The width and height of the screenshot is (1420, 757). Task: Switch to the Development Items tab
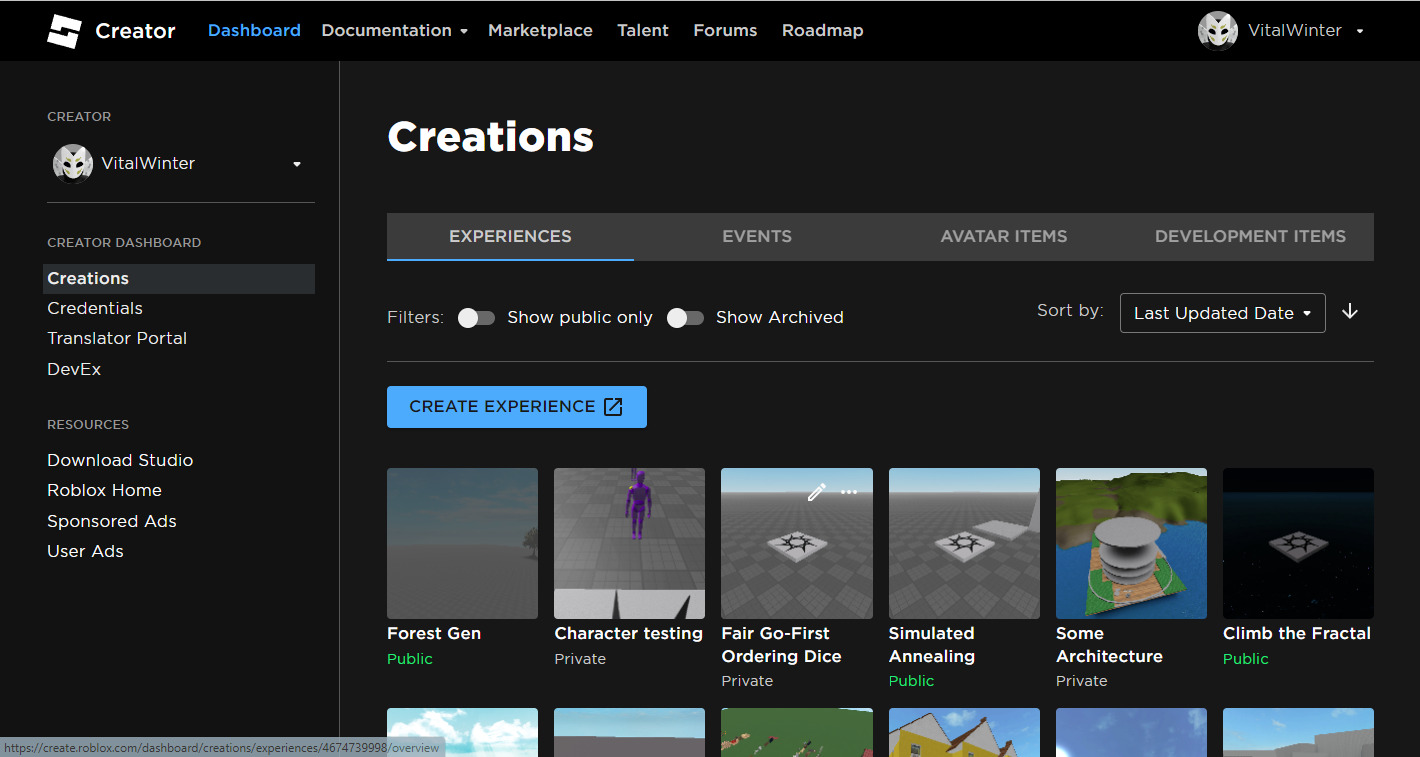click(1250, 237)
